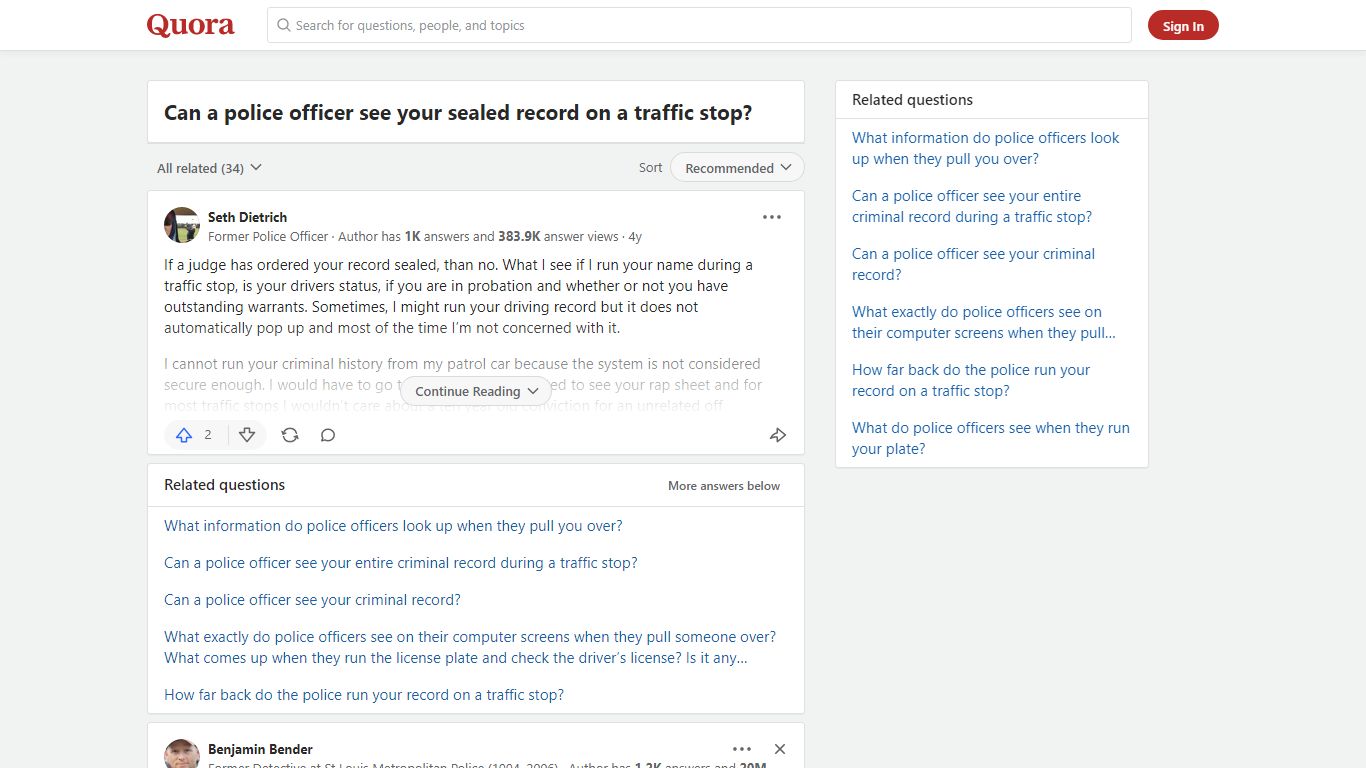Open more options on Benjamin Bender's answer
The image size is (1366, 768).
pyautogui.click(x=741, y=749)
